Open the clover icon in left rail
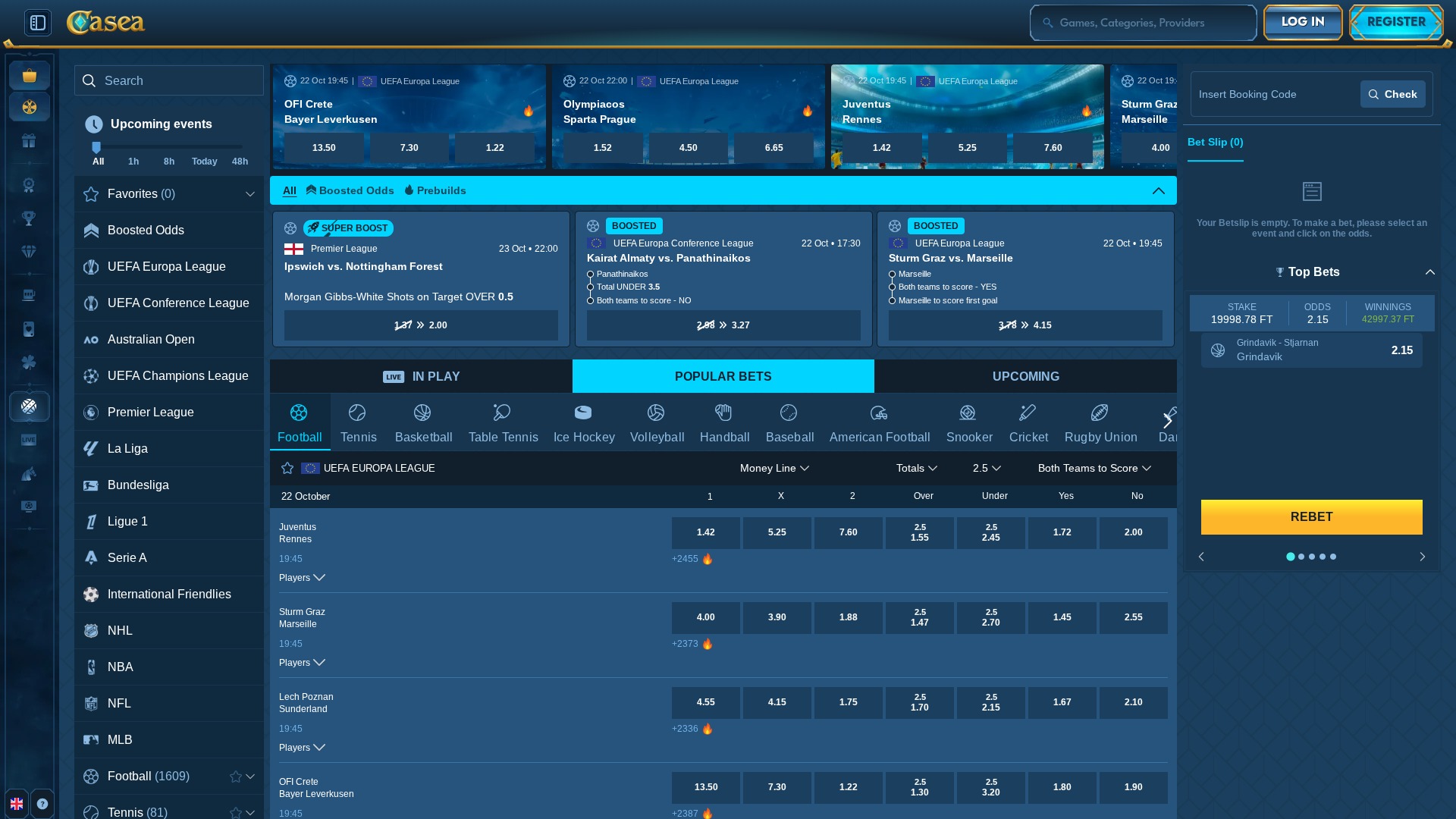Image resolution: width=1456 pixels, height=819 pixels. 29,362
